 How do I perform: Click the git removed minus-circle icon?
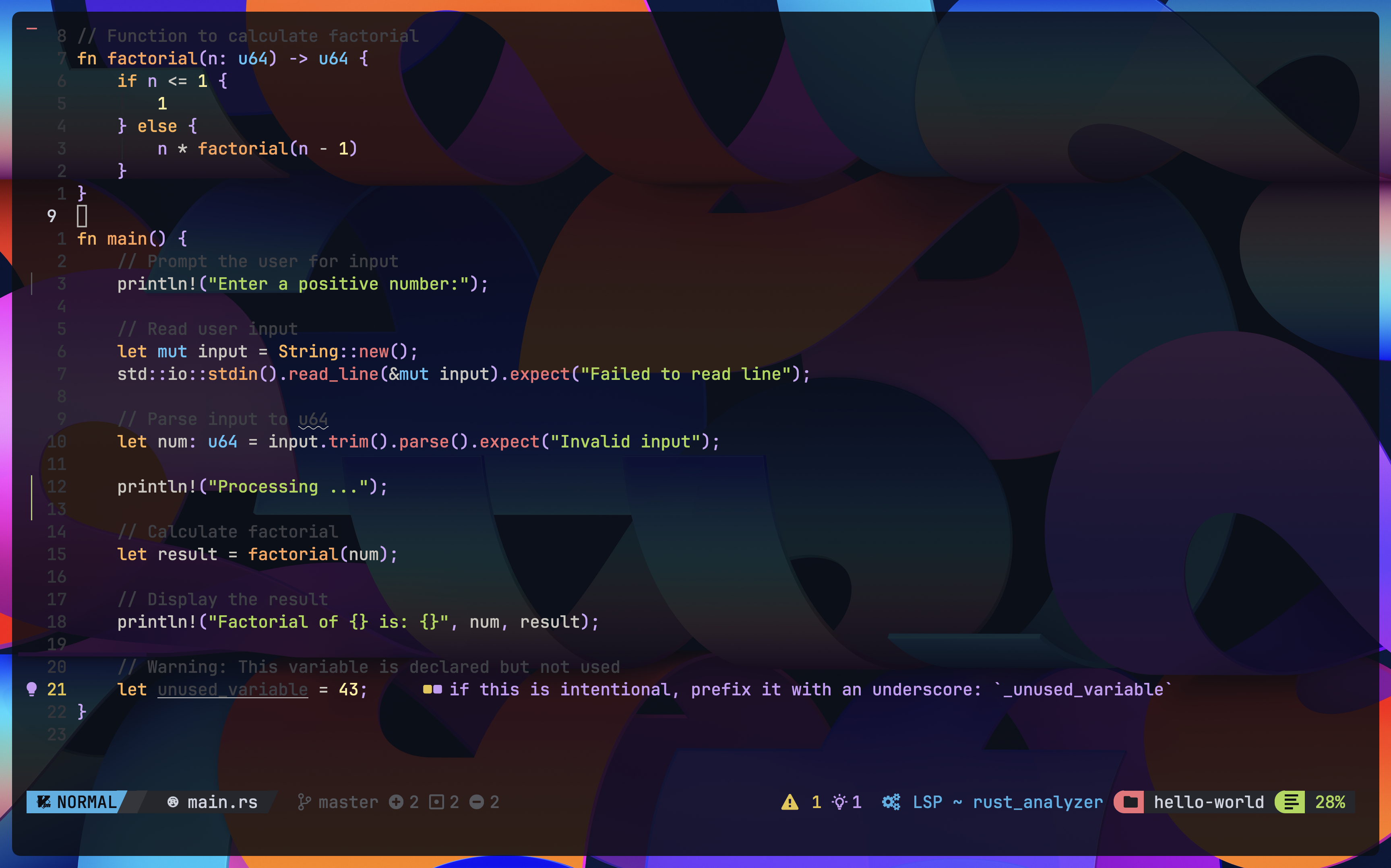[x=477, y=802]
